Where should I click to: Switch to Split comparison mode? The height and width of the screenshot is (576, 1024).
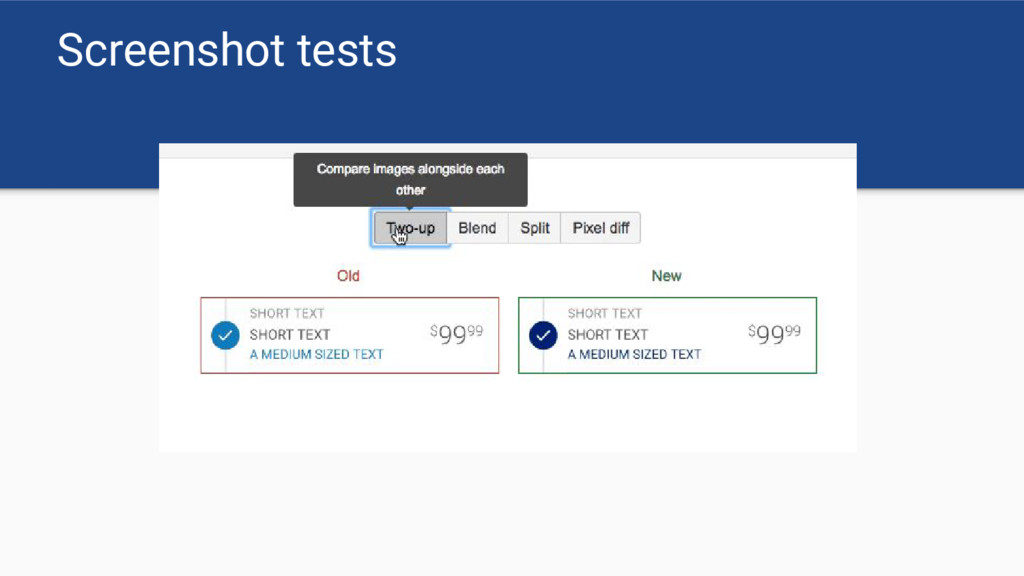tap(535, 228)
